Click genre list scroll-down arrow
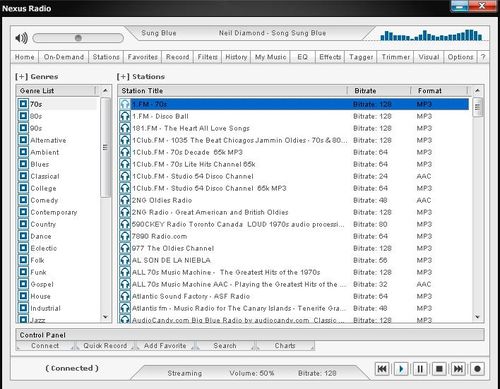 tap(105, 317)
